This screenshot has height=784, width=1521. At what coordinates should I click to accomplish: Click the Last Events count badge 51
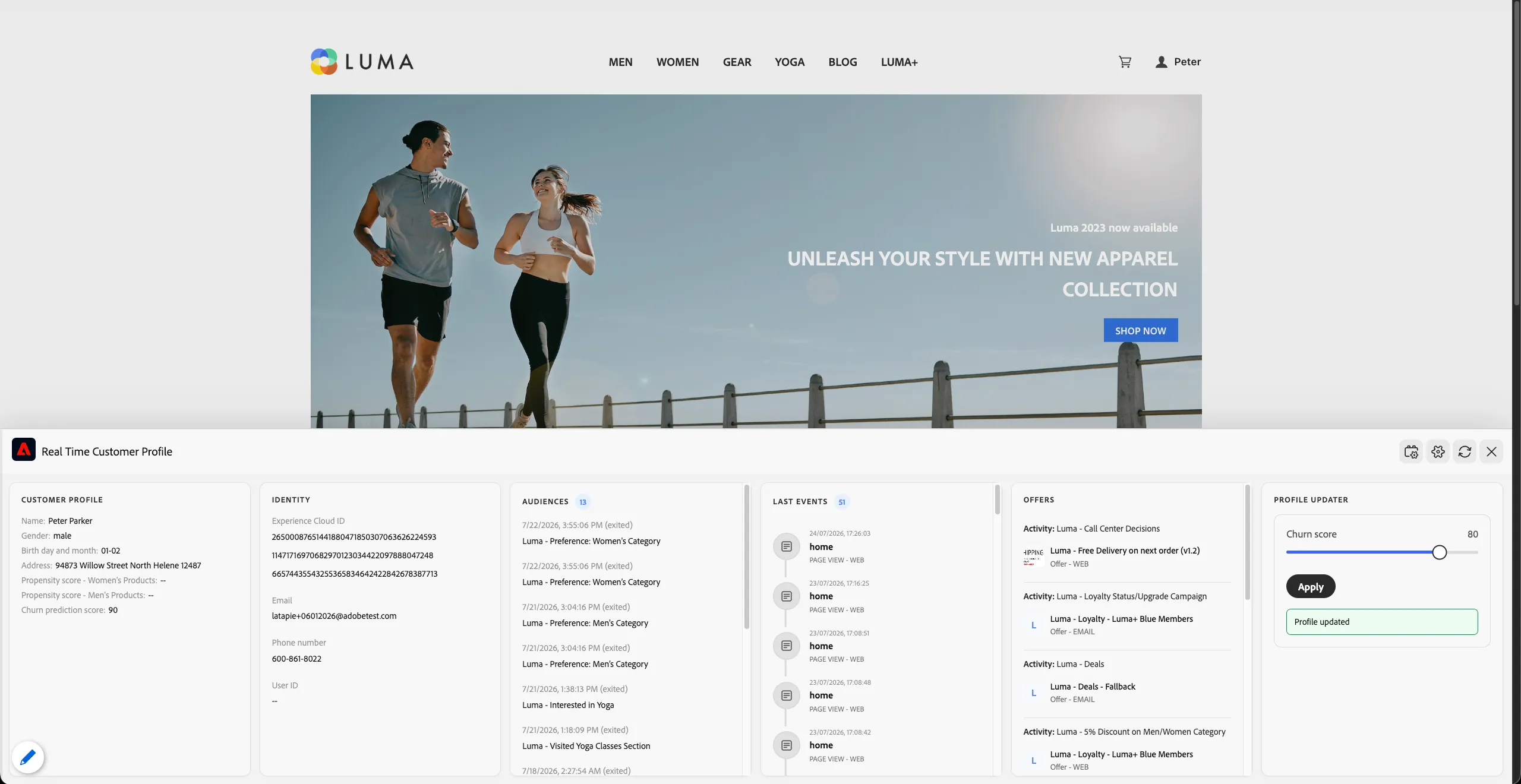841,502
